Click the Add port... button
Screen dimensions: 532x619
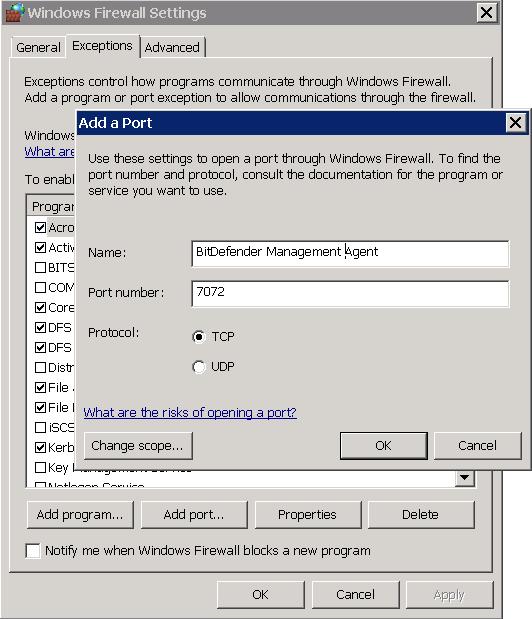[194, 515]
